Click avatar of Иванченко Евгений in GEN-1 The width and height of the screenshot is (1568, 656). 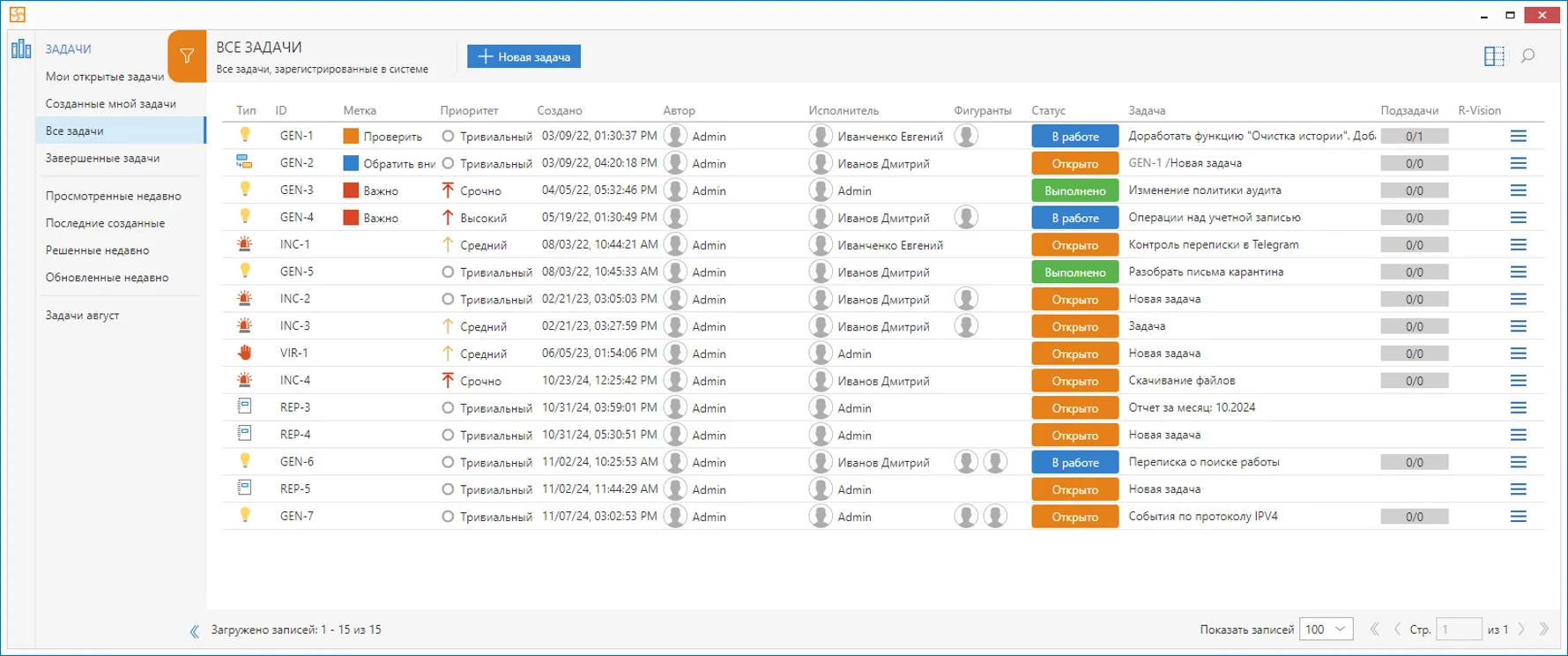(821, 136)
